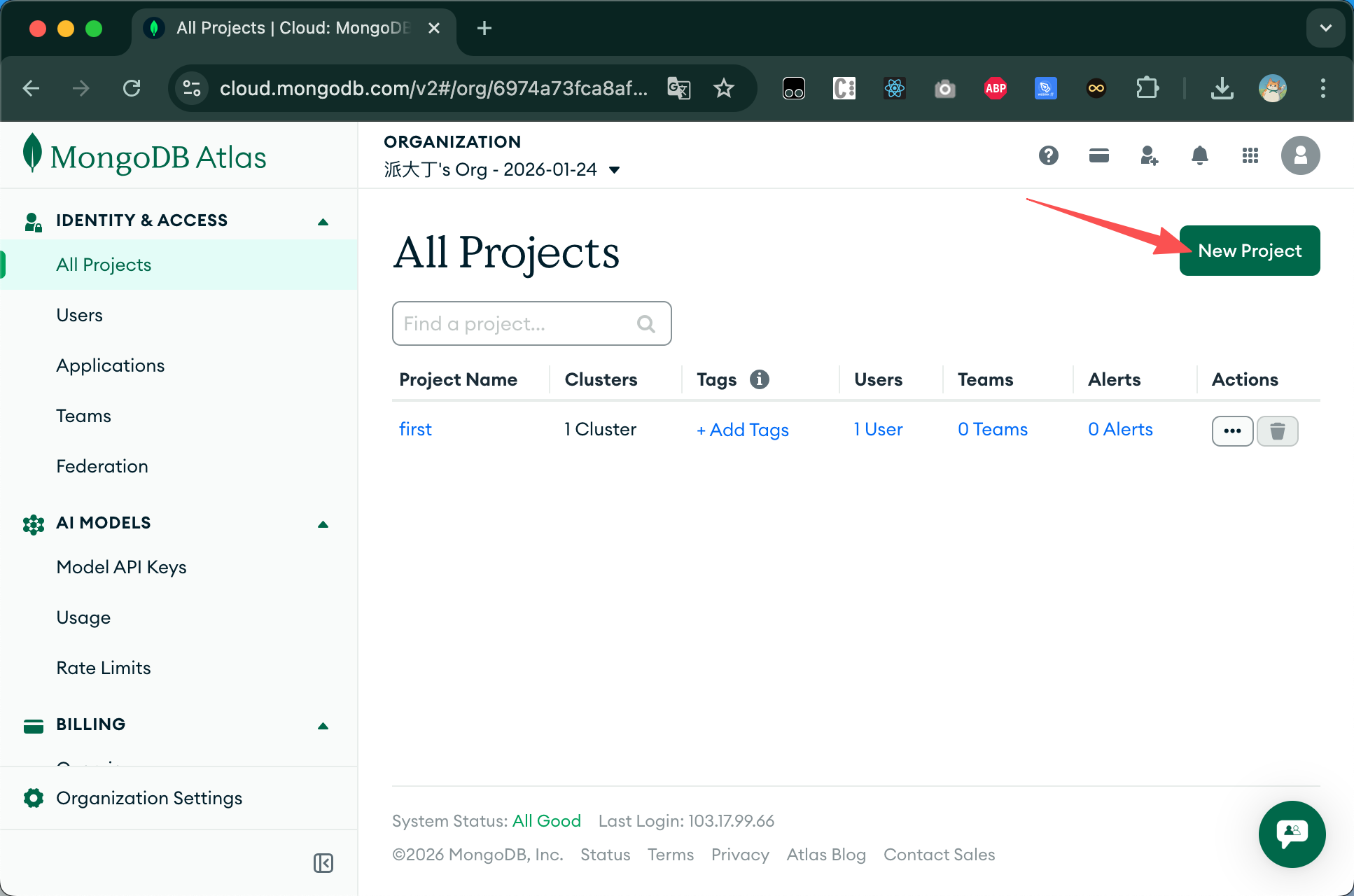Image resolution: width=1354 pixels, height=896 pixels.
Task: Click the Tags info icon
Action: coord(759,379)
